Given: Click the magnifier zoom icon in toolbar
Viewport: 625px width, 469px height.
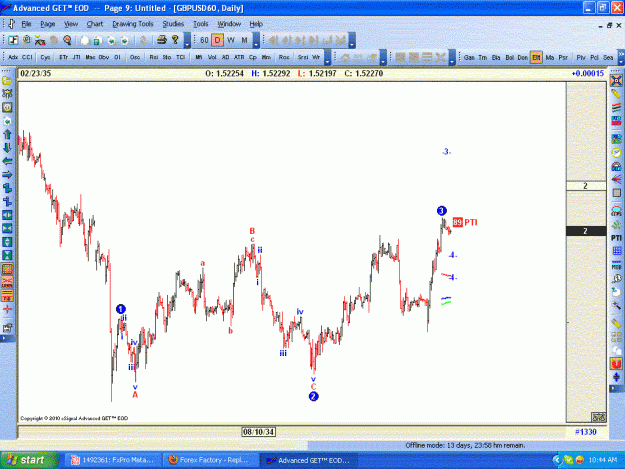Looking at the screenshot, I should [67, 40].
